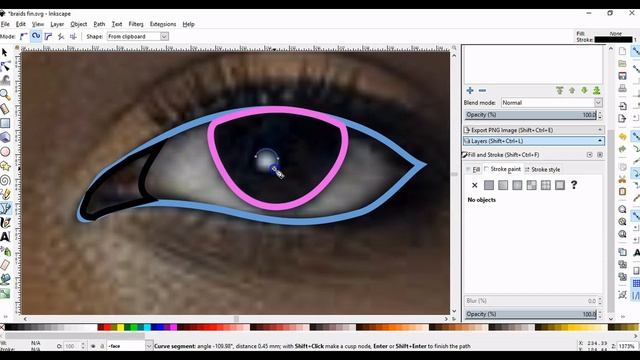Pick cyan swatch in color palette
Viewport: 640px width, 360px height.
click(147, 327)
